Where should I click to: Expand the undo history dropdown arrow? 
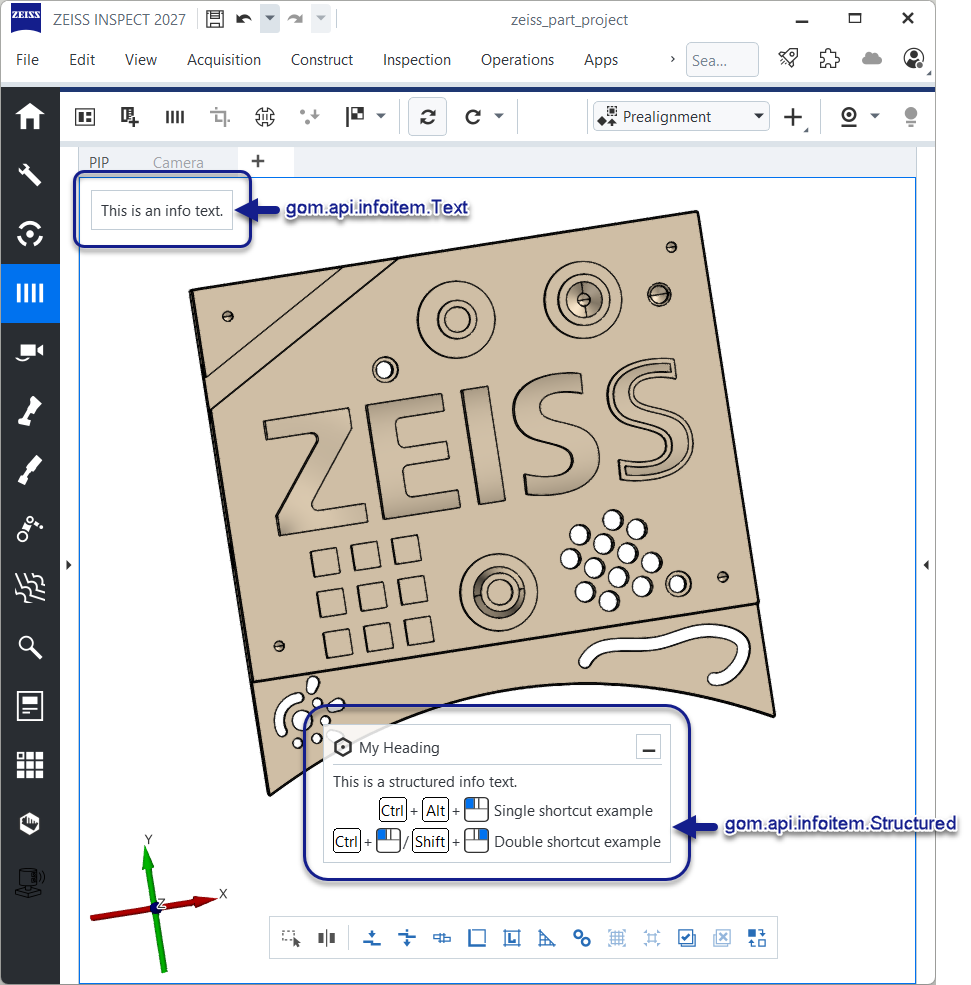[269, 19]
